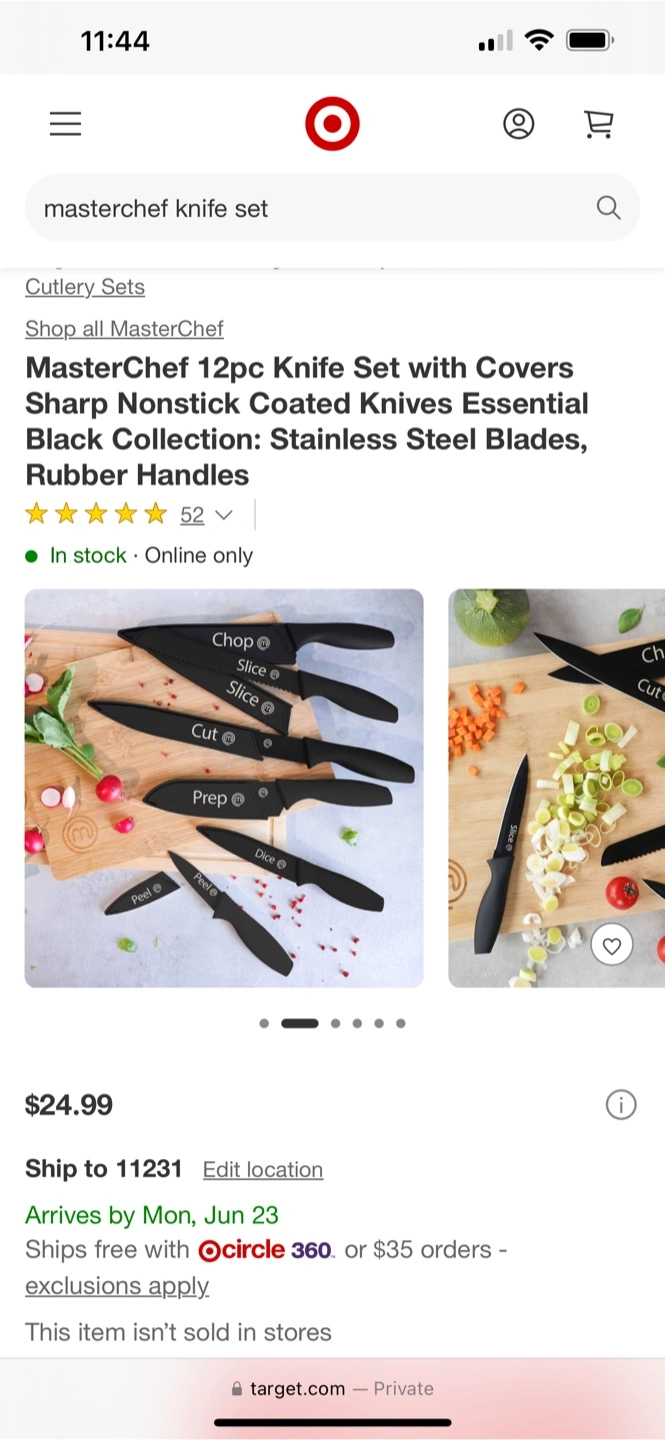Viewport: 665px width, 1440px height.
Task: Favorite the item with heart icon
Action: (612, 944)
